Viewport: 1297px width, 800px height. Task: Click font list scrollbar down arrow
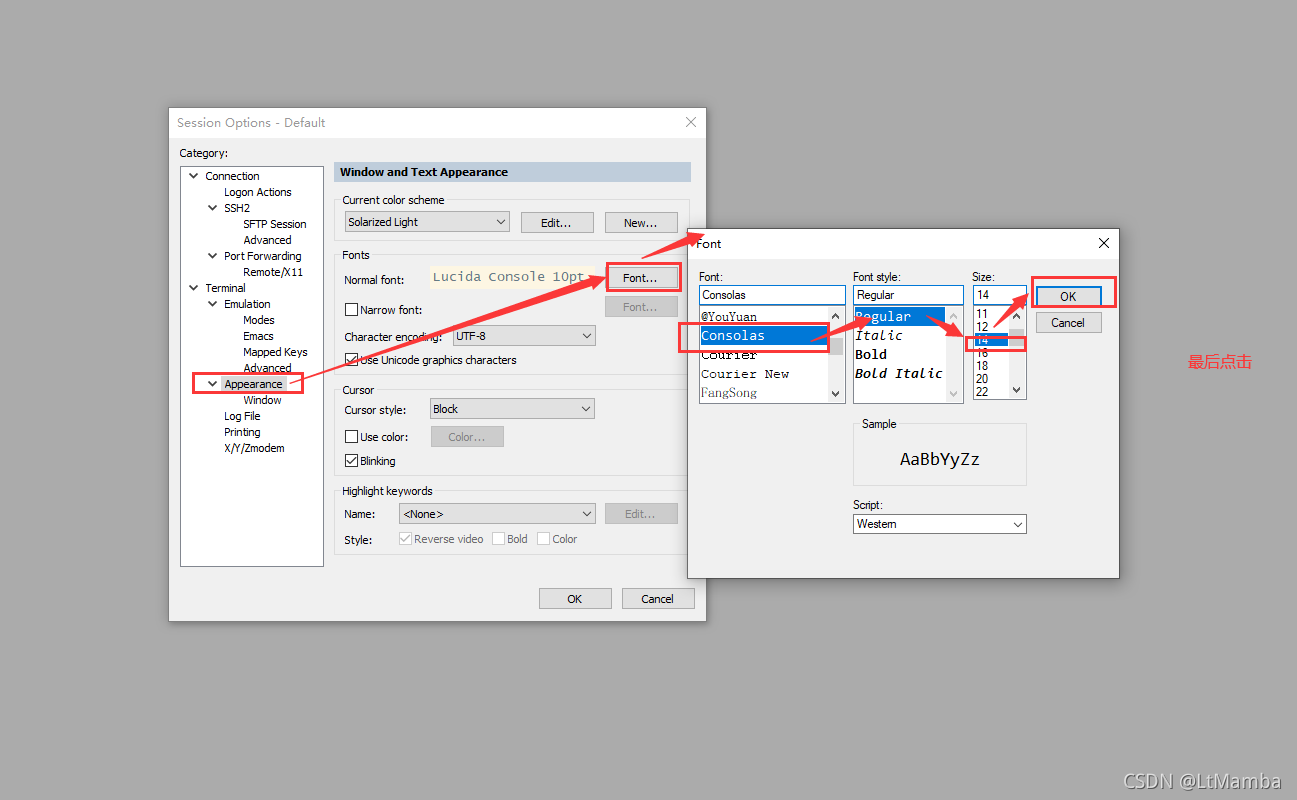837,394
